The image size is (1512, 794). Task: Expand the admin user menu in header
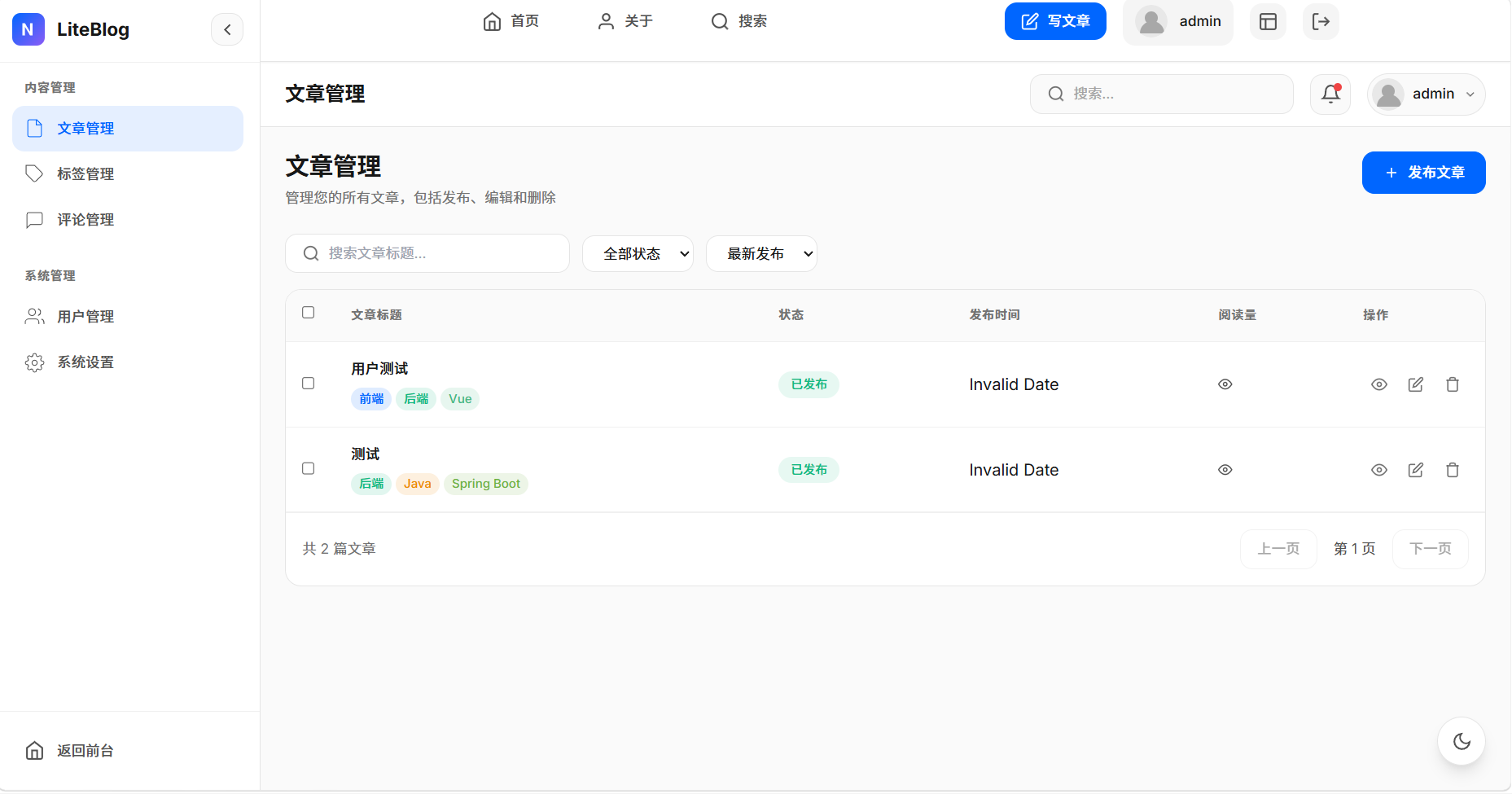(1426, 94)
